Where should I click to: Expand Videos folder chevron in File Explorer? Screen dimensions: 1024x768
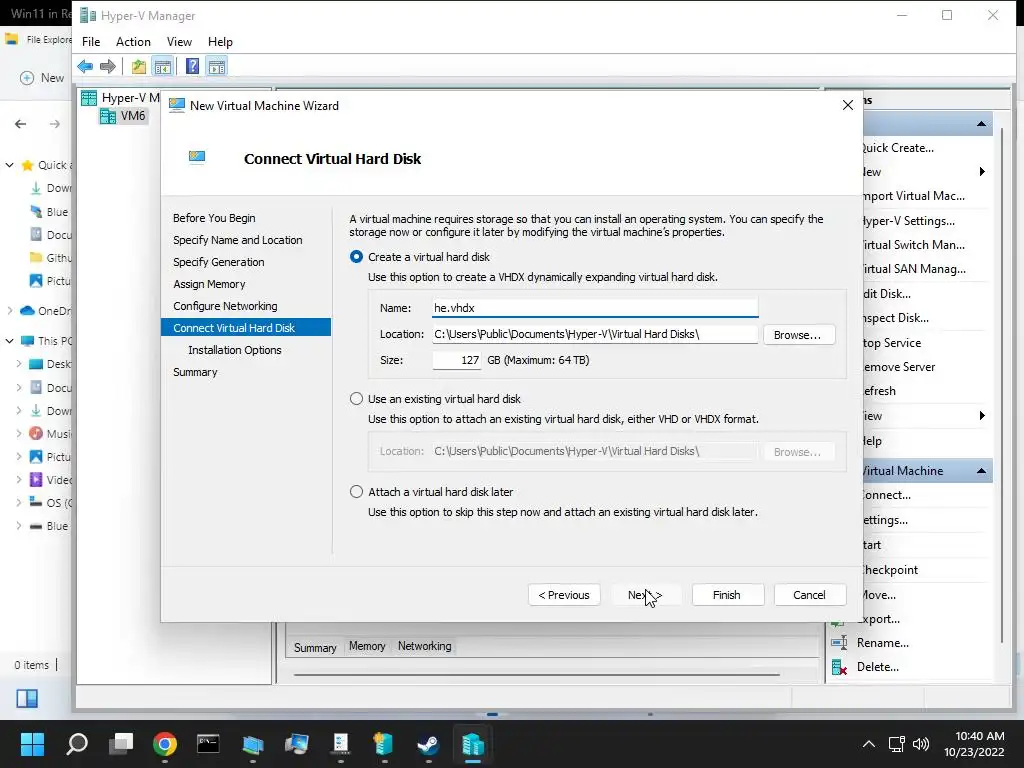coord(19,480)
